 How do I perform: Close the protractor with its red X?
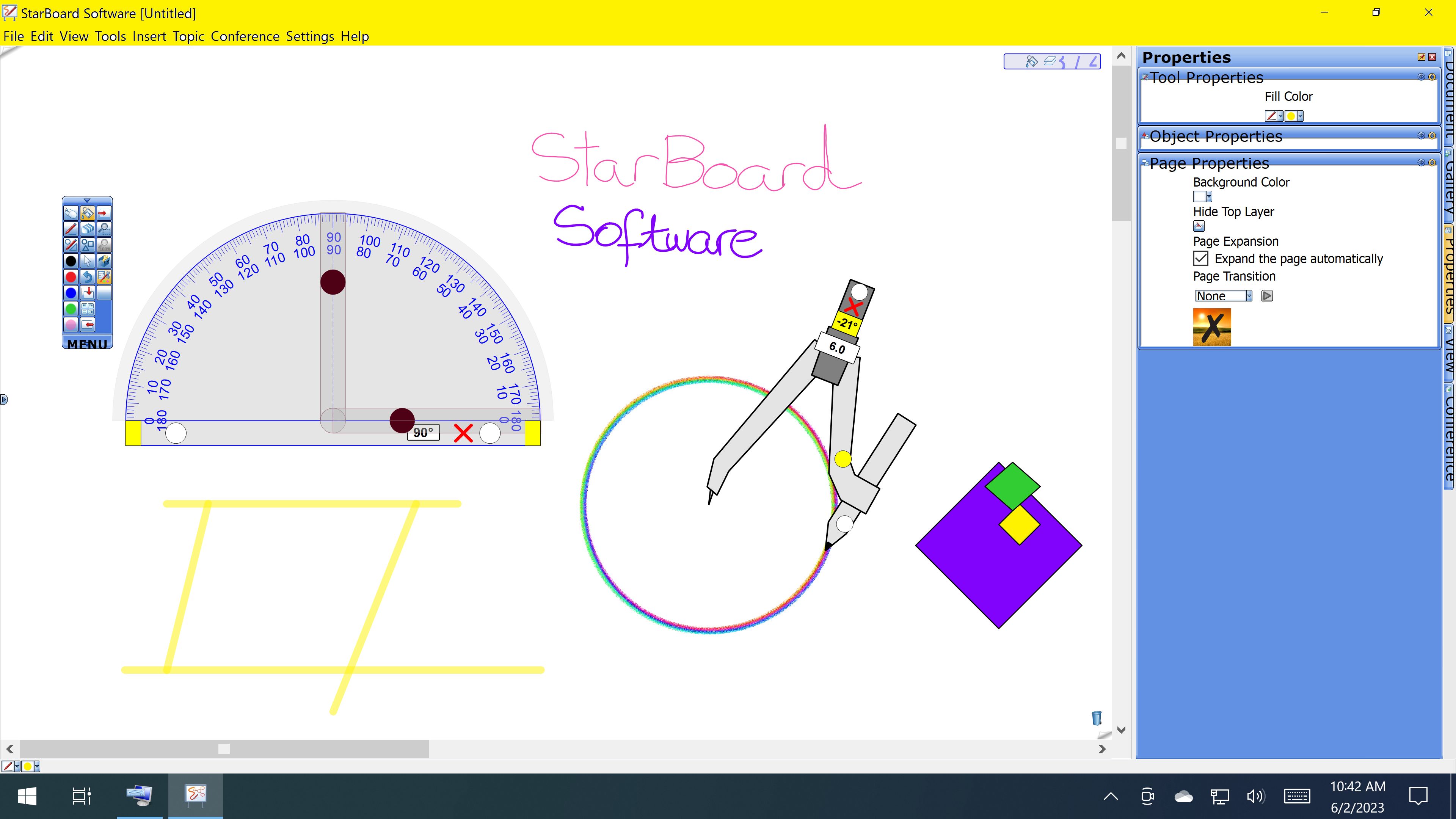[463, 433]
